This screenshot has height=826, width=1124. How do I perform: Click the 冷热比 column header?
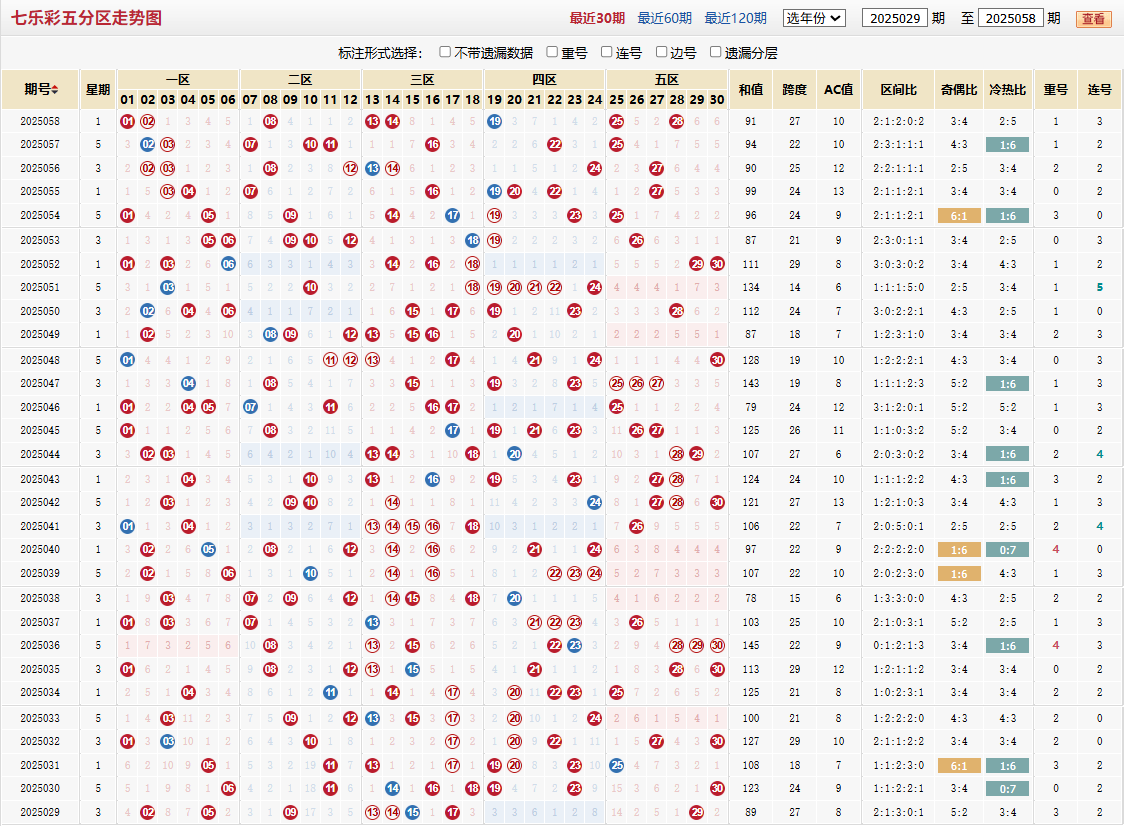(1008, 90)
